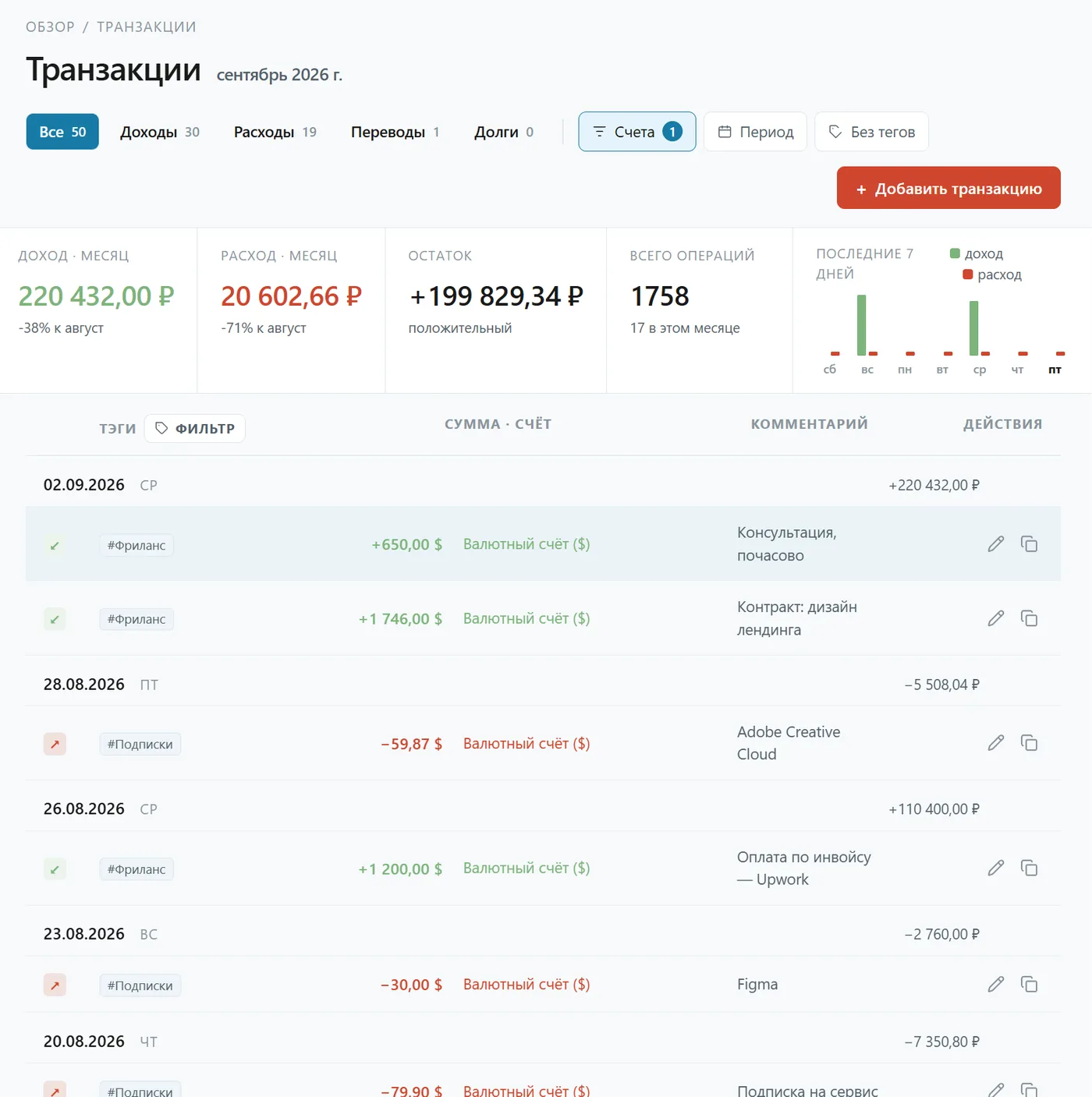Edit the Консультация, почасово transaction
Image resolution: width=1092 pixels, height=1097 pixels.
996,544
